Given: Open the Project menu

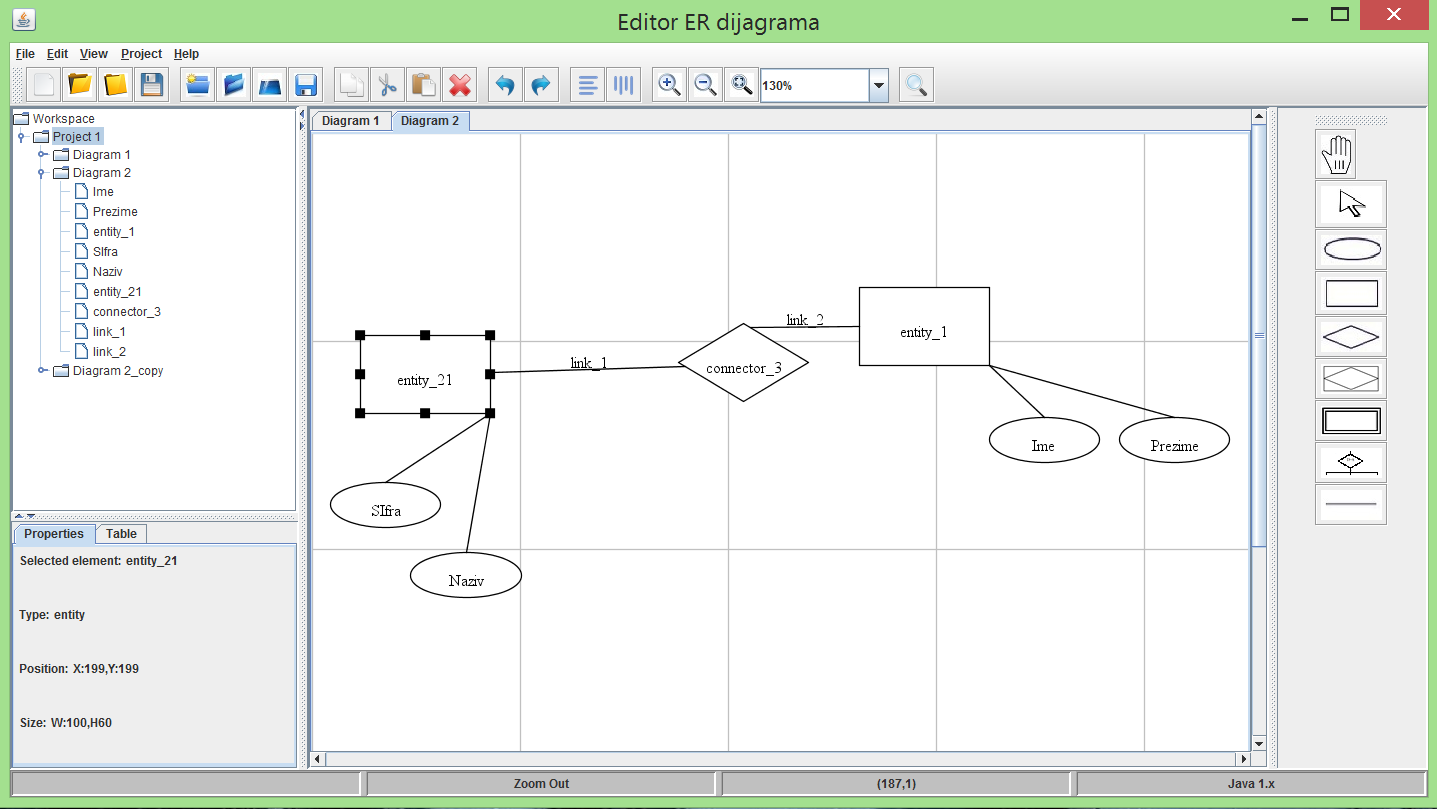Looking at the screenshot, I should [x=142, y=54].
